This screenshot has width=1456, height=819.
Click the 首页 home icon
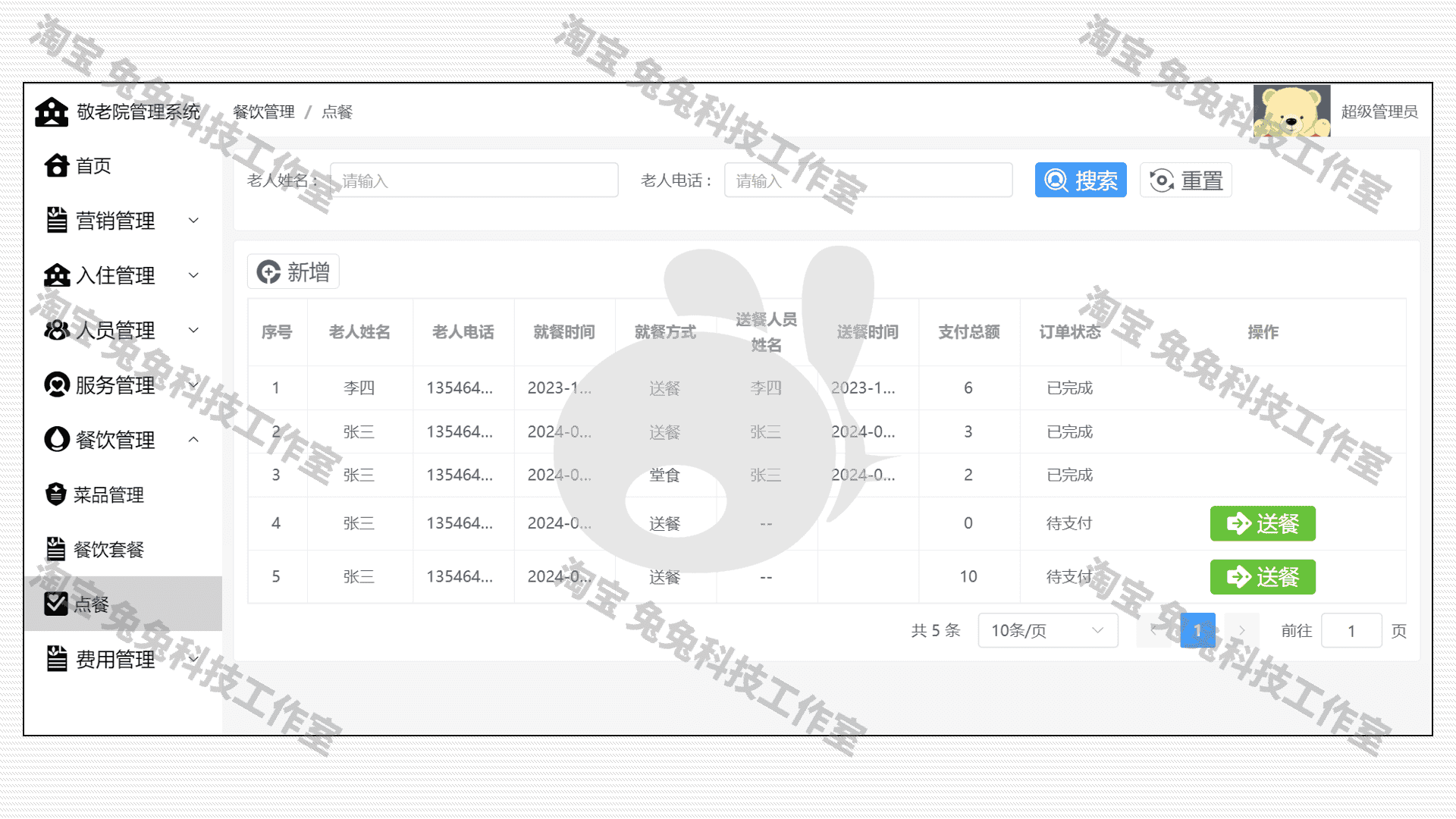57,165
